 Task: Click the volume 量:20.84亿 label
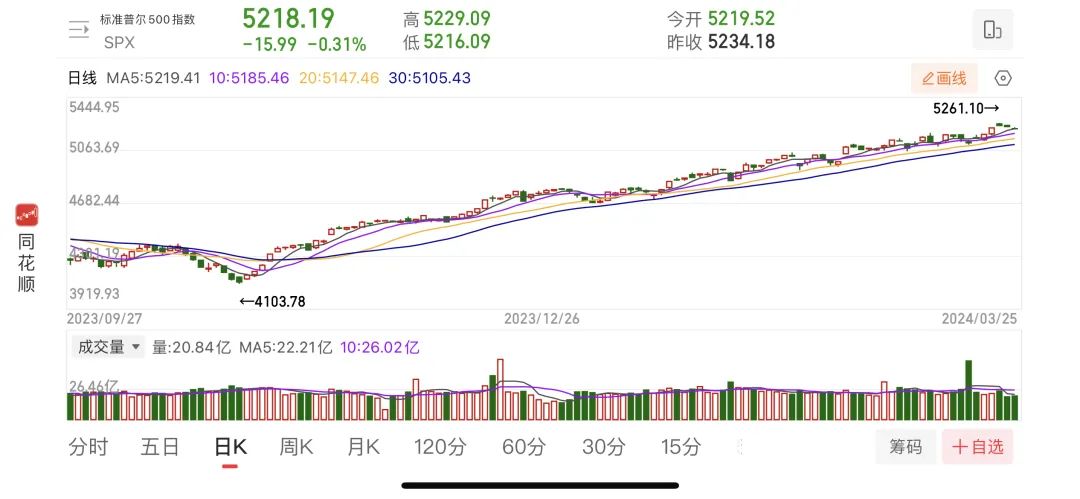[x=191, y=347]
